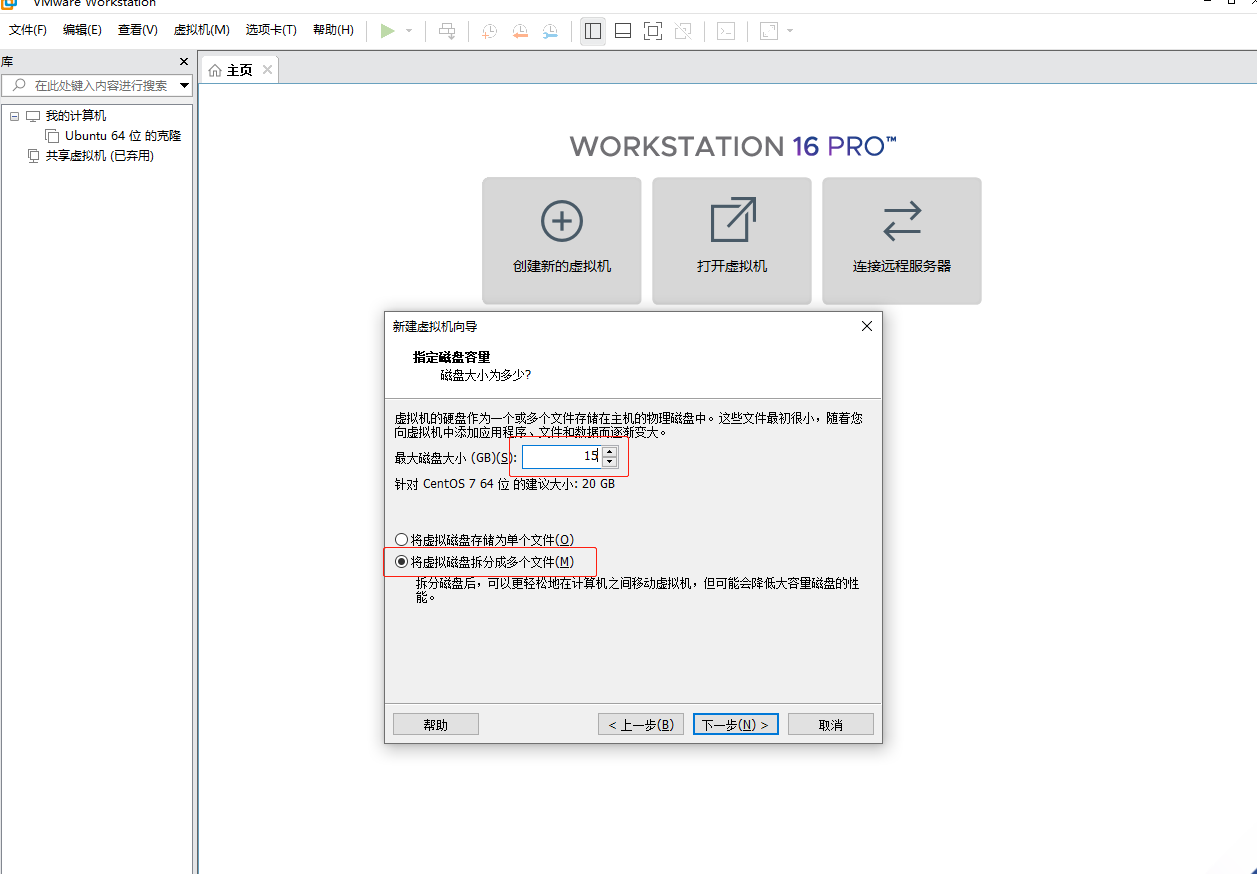
Task: Click the 下一步(N) next button
Action: coord(736,724)
